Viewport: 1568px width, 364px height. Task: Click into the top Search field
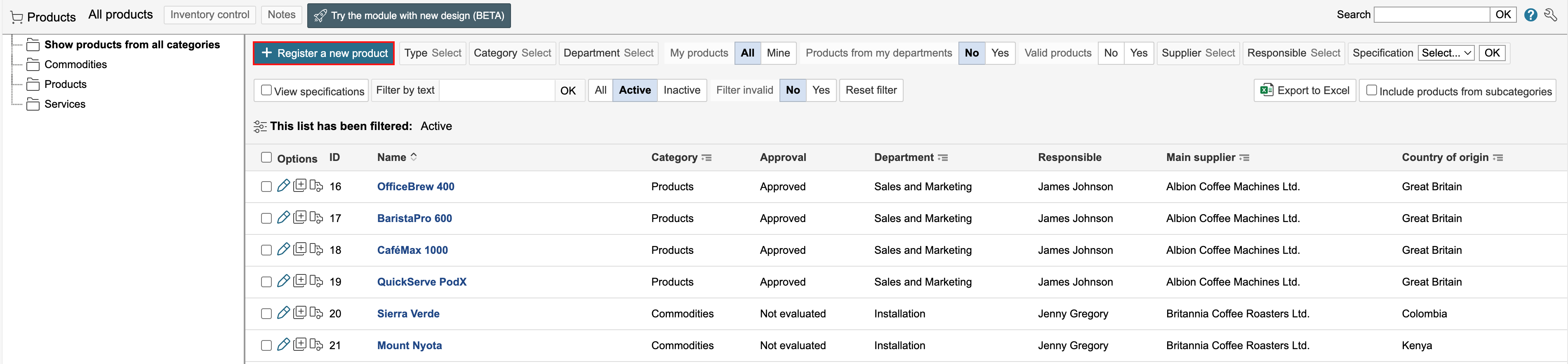pos(1431,14)
